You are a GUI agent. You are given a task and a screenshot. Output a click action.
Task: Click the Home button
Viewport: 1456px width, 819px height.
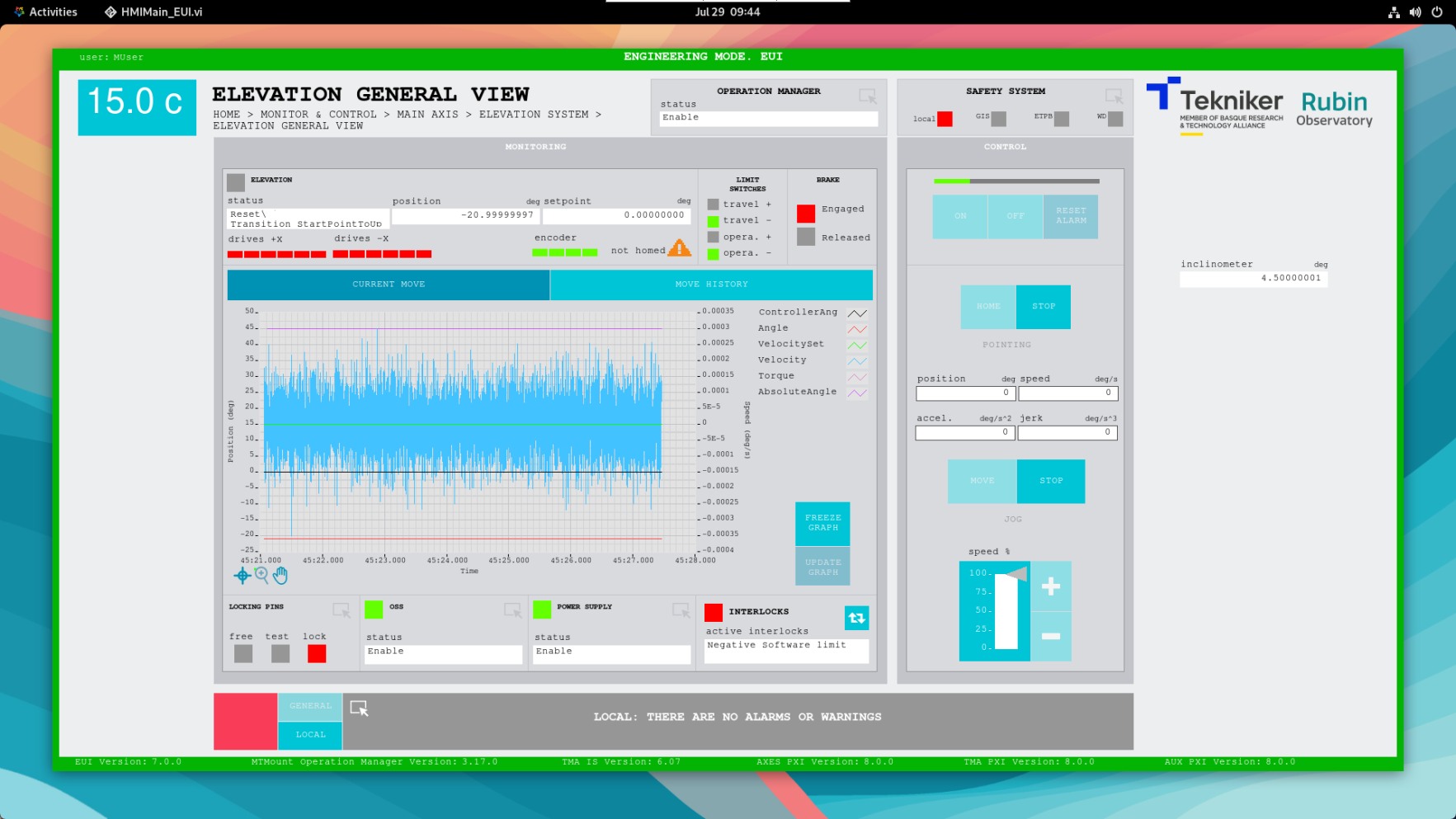click(988, 307)
